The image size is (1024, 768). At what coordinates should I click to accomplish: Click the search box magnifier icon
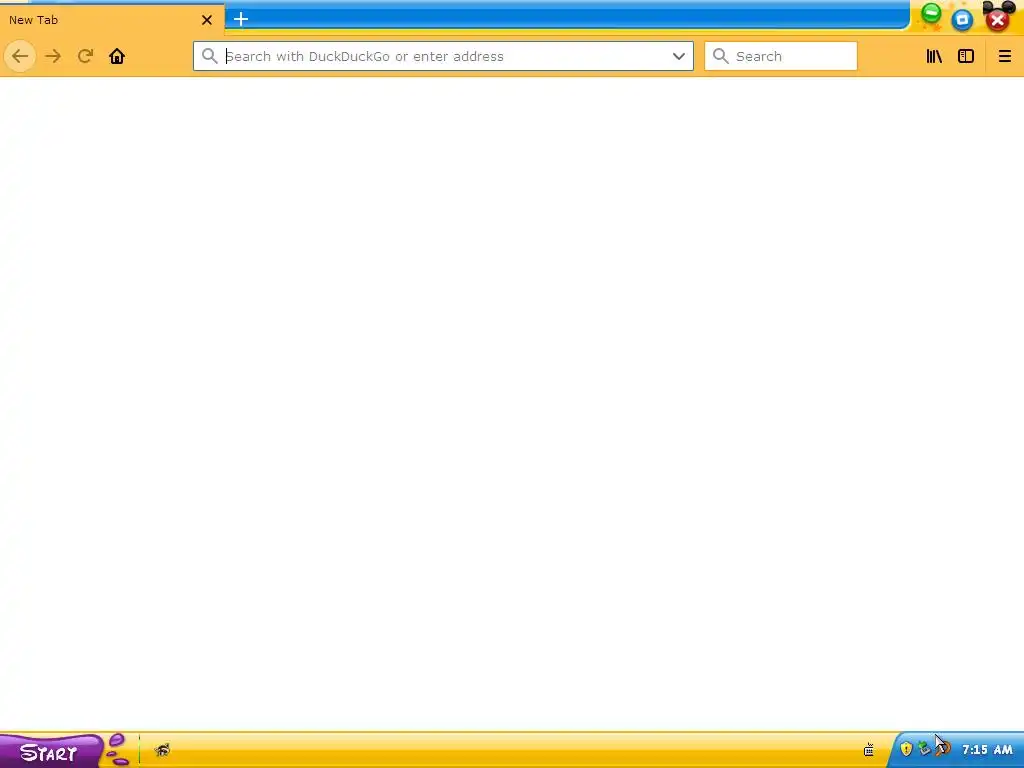[720, 56]
